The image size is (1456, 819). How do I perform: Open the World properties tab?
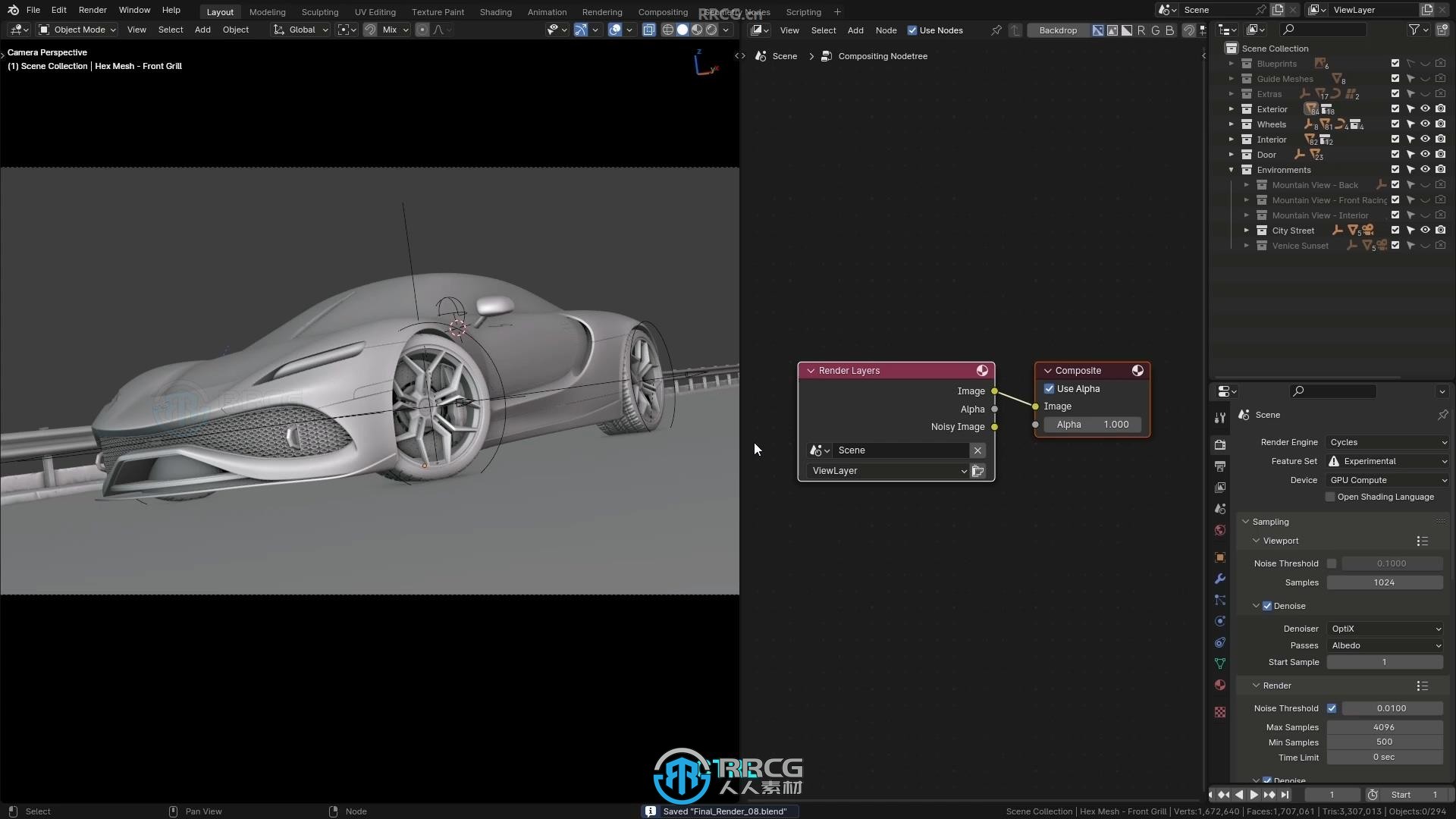(x=1219, y=530)
